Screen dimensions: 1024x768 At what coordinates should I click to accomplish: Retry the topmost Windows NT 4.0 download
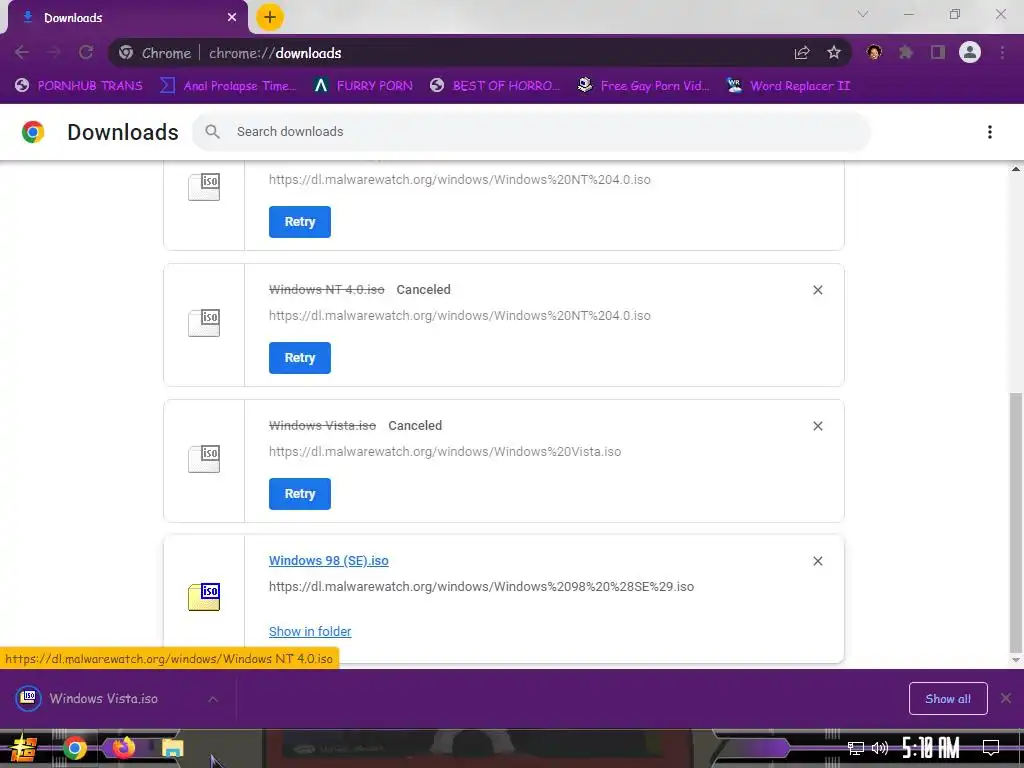click(300, 222)
